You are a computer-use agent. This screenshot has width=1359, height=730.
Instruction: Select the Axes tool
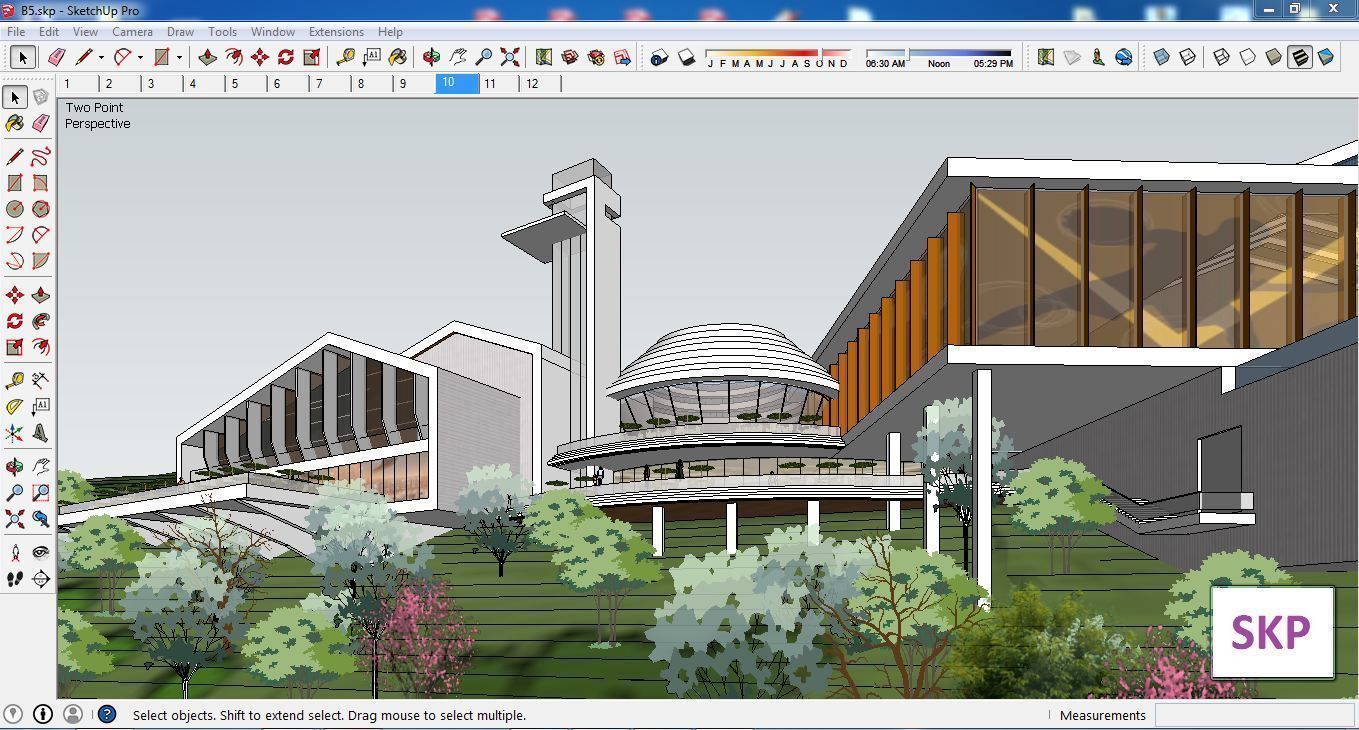click(x=15, y=433)
